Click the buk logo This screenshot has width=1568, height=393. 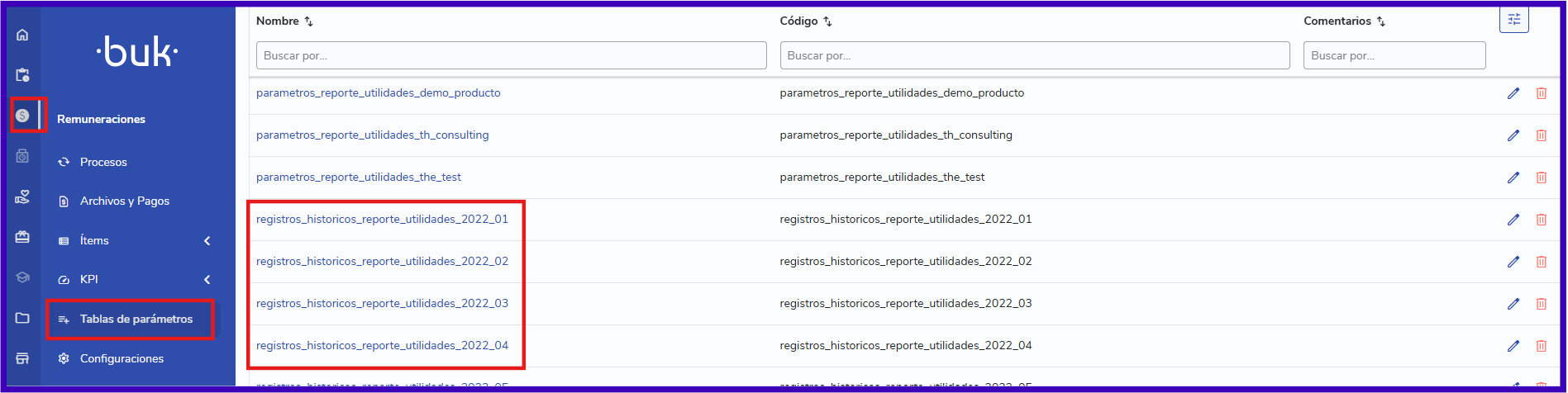click(x=137, y=52)
